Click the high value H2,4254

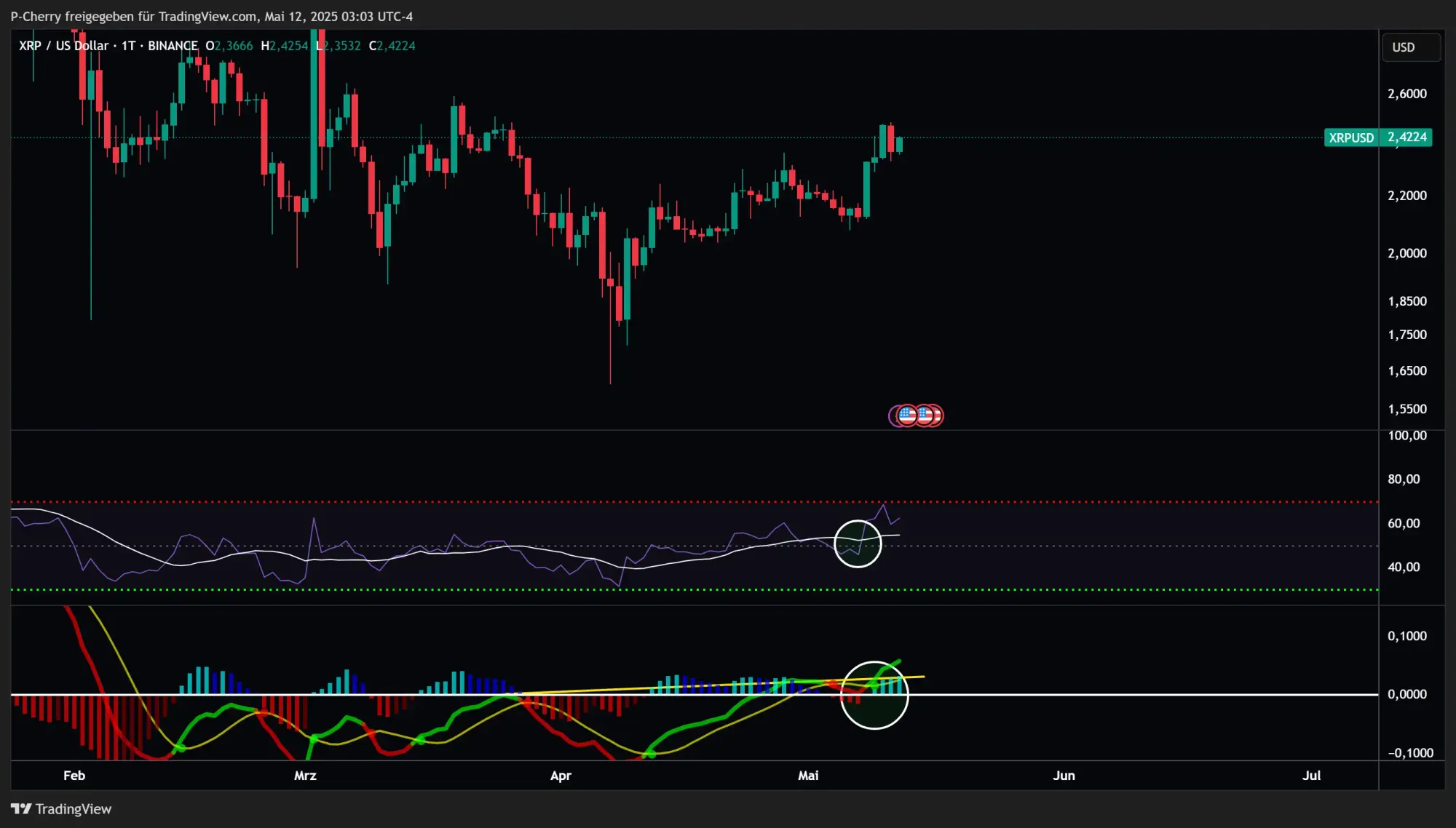(x=285, y=46)
